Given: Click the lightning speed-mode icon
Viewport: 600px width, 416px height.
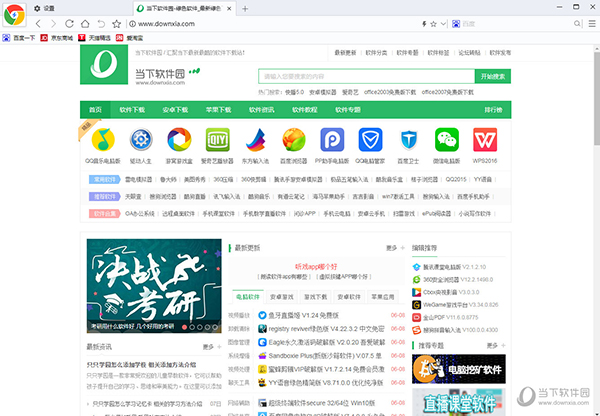Looking at the screenshot, I should (x=424, y=24).
